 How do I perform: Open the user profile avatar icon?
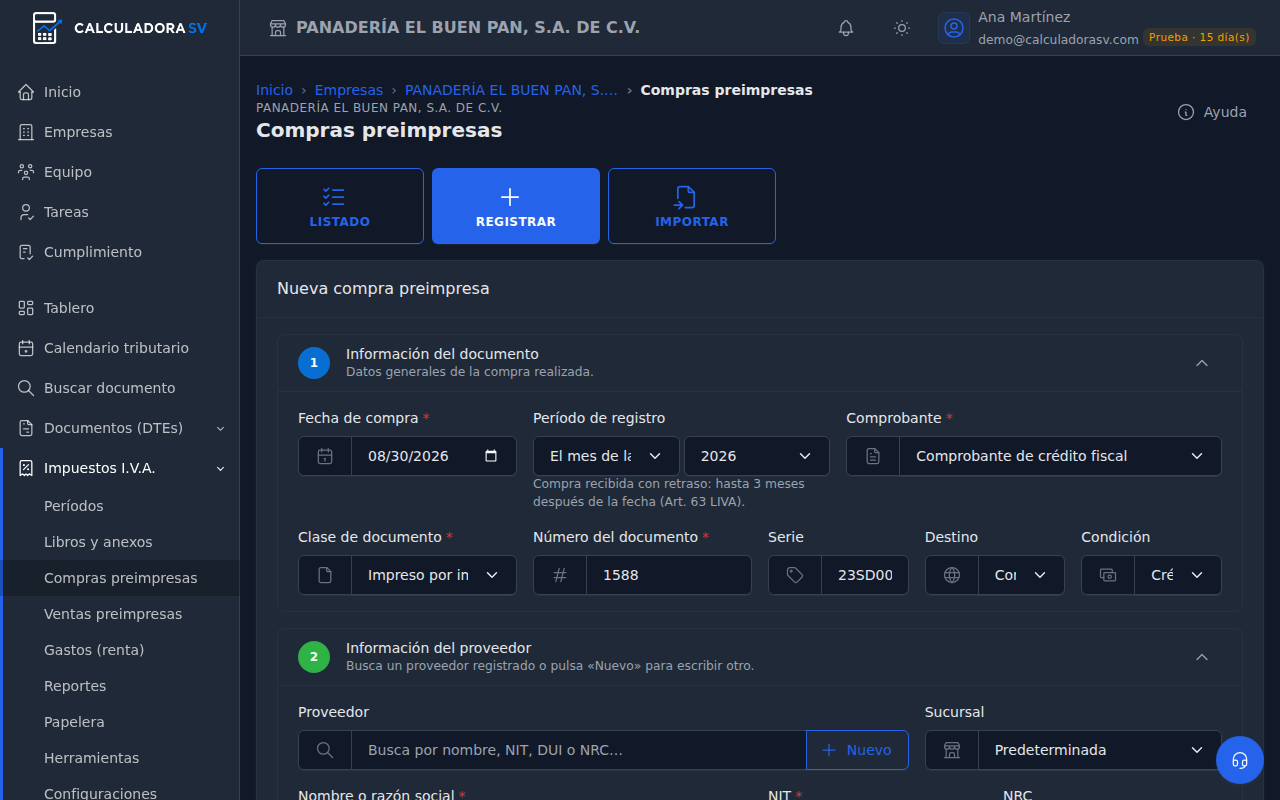point(954,28)
